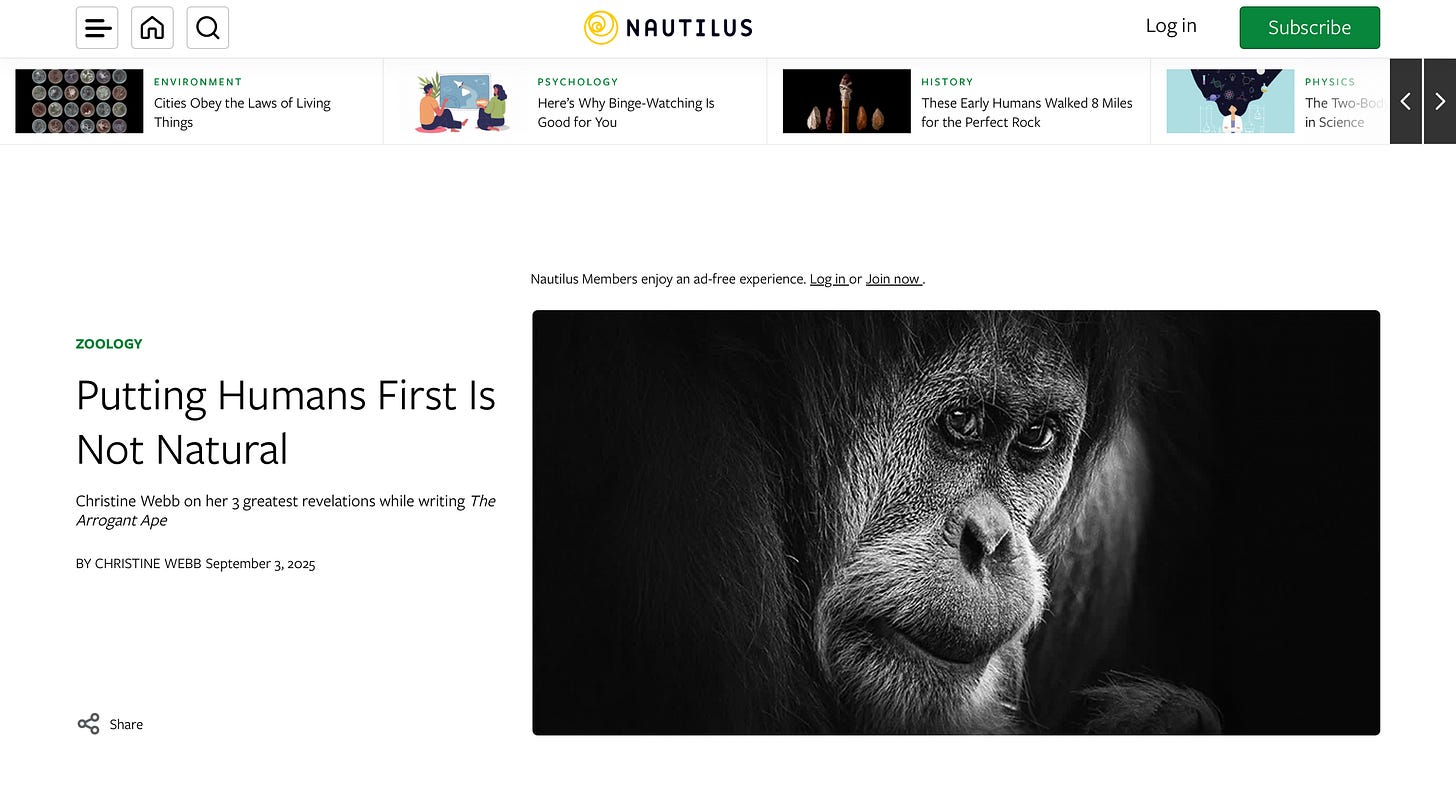This screenshot has width=1456, height=793.
Task: Open the PHYSICS Two-Body story card
Action: click(x=1270, y=101)
